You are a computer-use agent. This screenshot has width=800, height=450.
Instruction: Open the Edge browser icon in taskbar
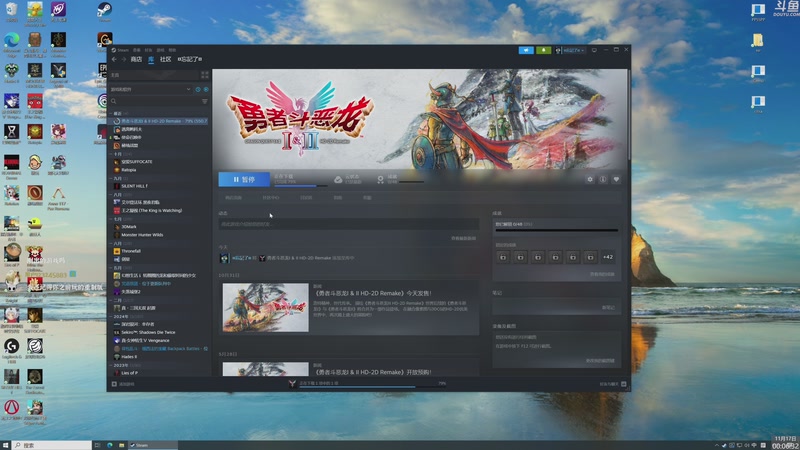coord(110,445)
